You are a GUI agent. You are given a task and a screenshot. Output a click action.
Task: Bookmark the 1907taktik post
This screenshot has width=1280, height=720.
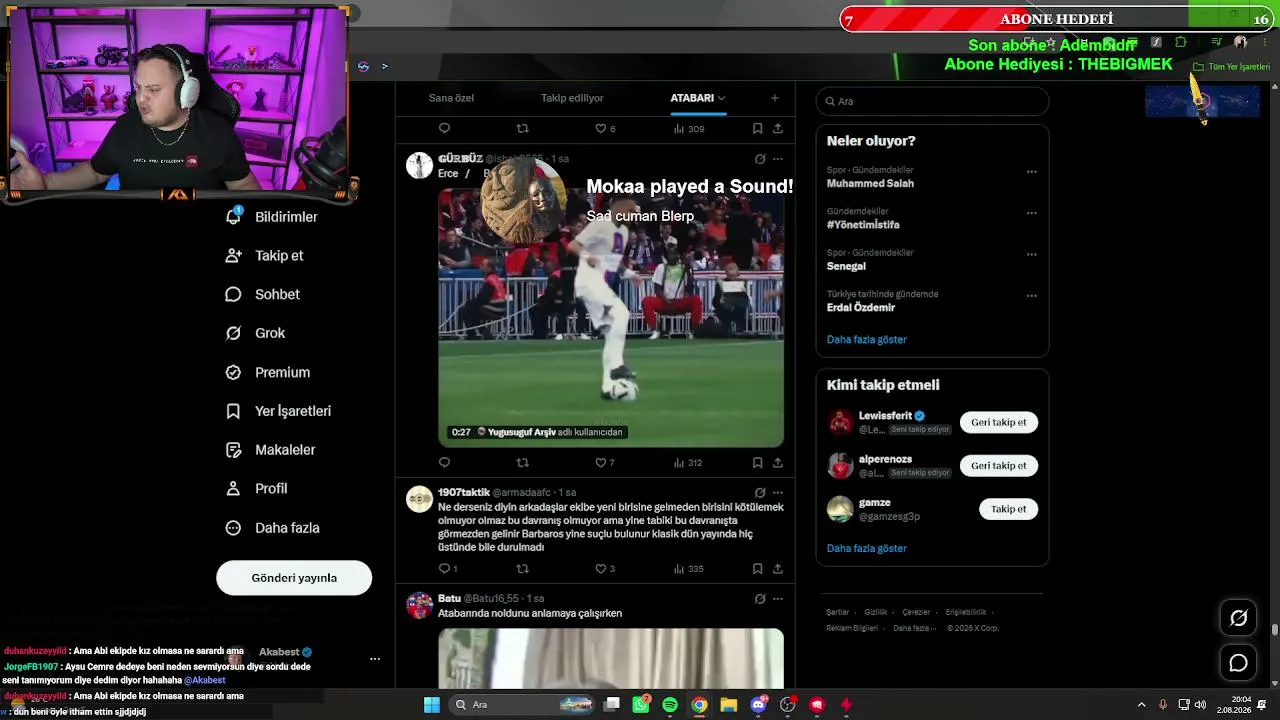[757, 568]
